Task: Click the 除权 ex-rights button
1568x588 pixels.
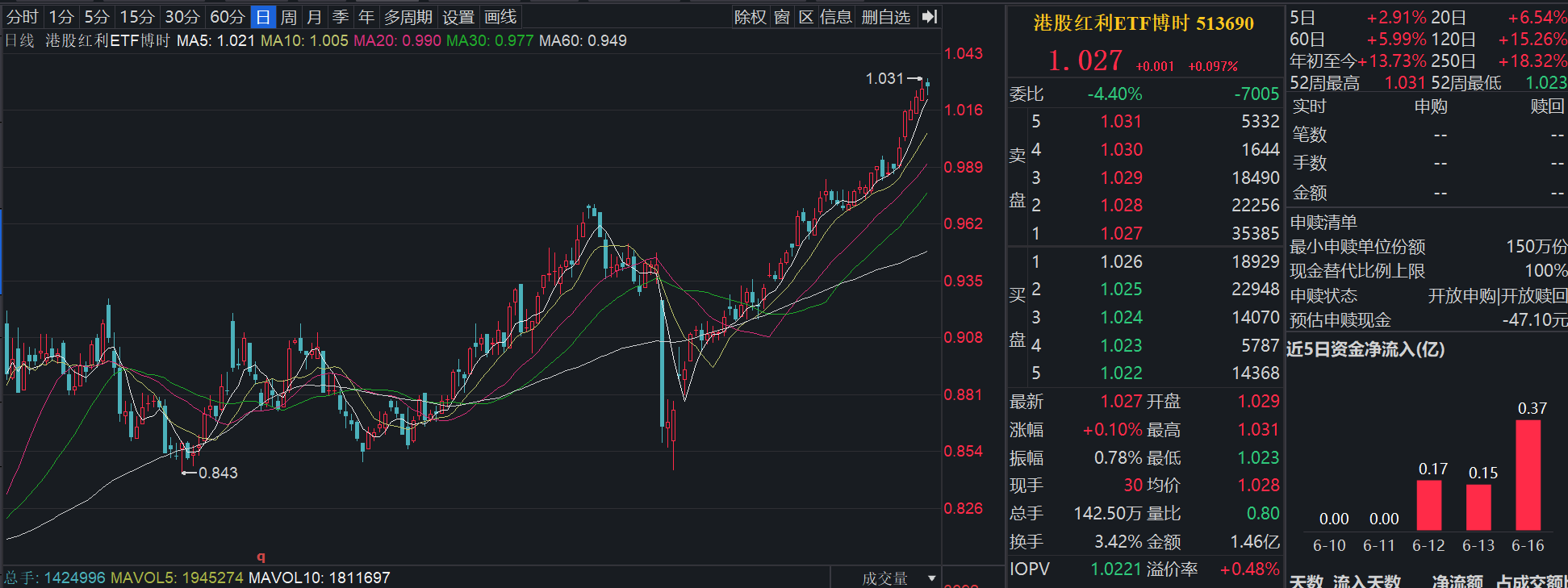Action: 751,17
